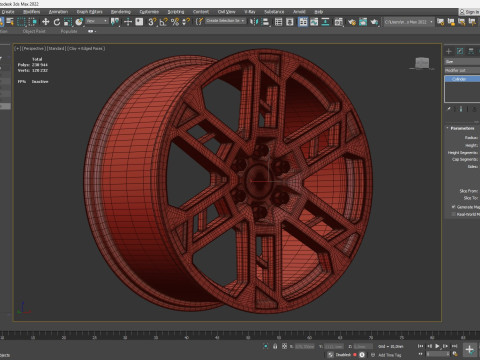Toggle the 3D Snaps icon
Image resolution: width=480 pixels, height=360 pixels.
[152, 22]
